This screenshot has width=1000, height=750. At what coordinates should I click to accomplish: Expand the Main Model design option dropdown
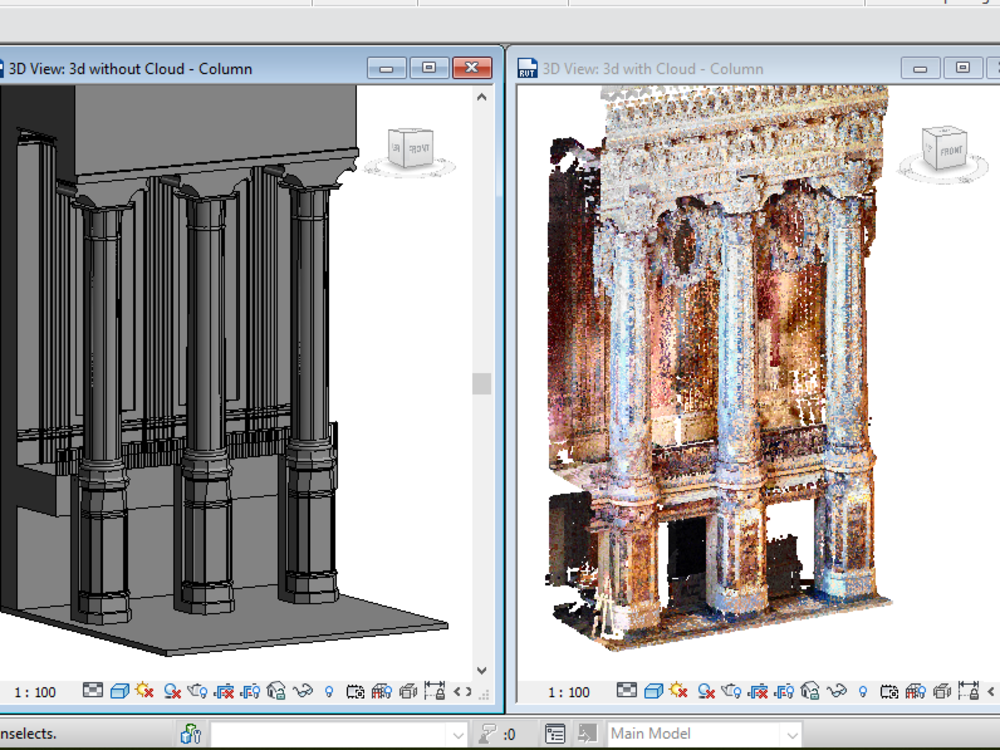[791, 735]
